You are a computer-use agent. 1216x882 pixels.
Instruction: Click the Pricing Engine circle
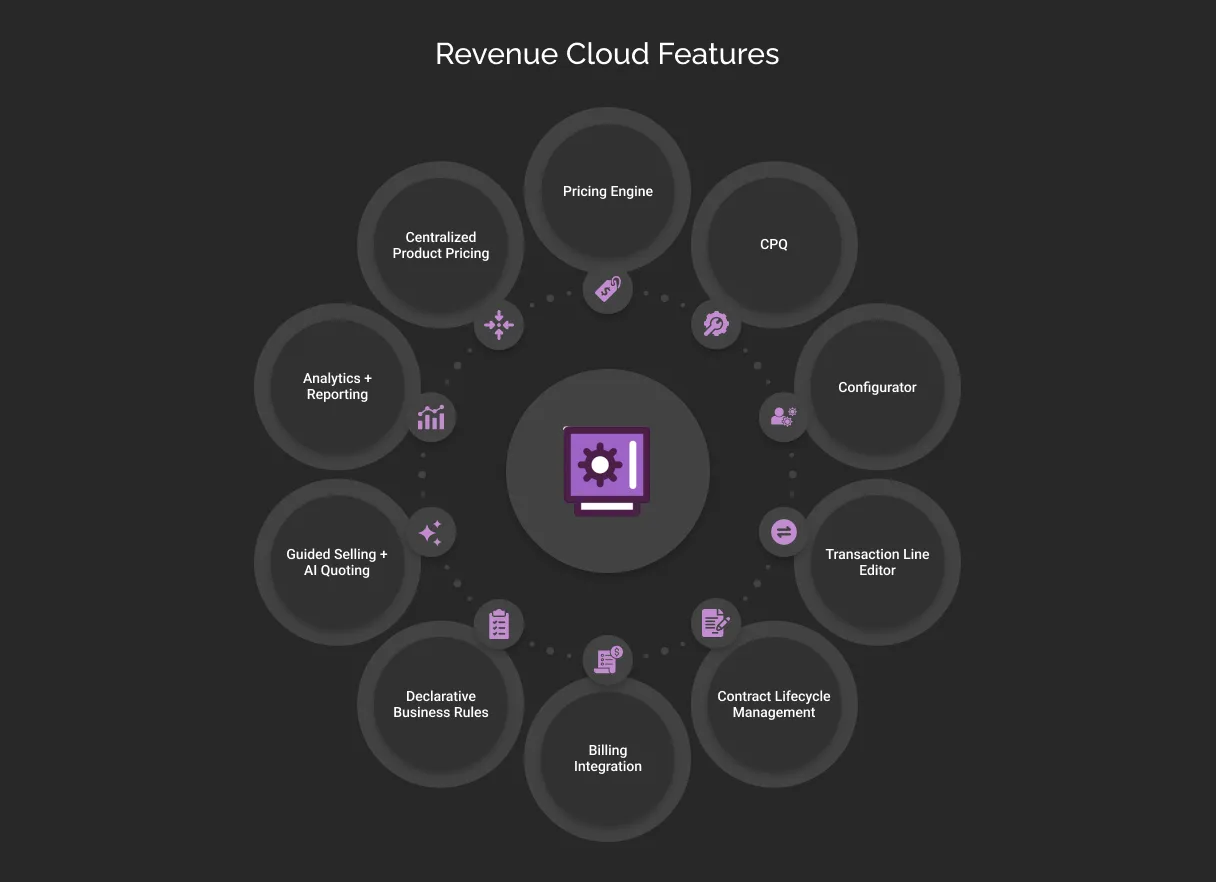[607, 190]
